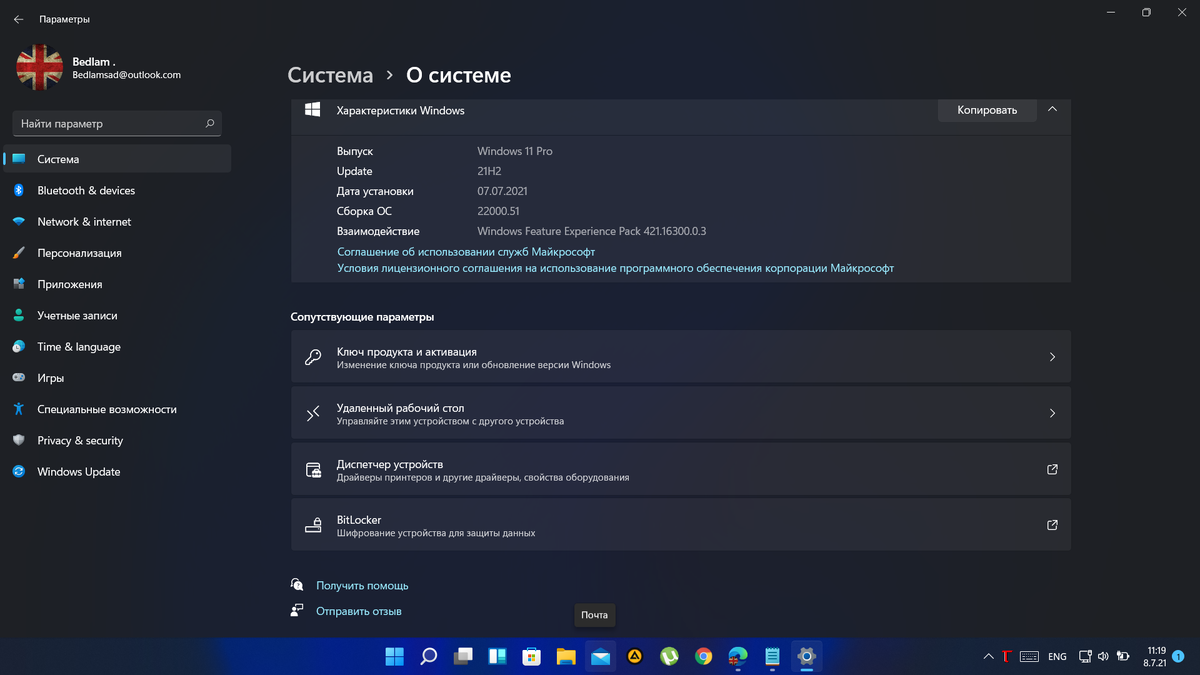The height and width of the screenshot is (675, 1200).
Task: Open Bluetooth & devices settings
Action: pos(117,190)
